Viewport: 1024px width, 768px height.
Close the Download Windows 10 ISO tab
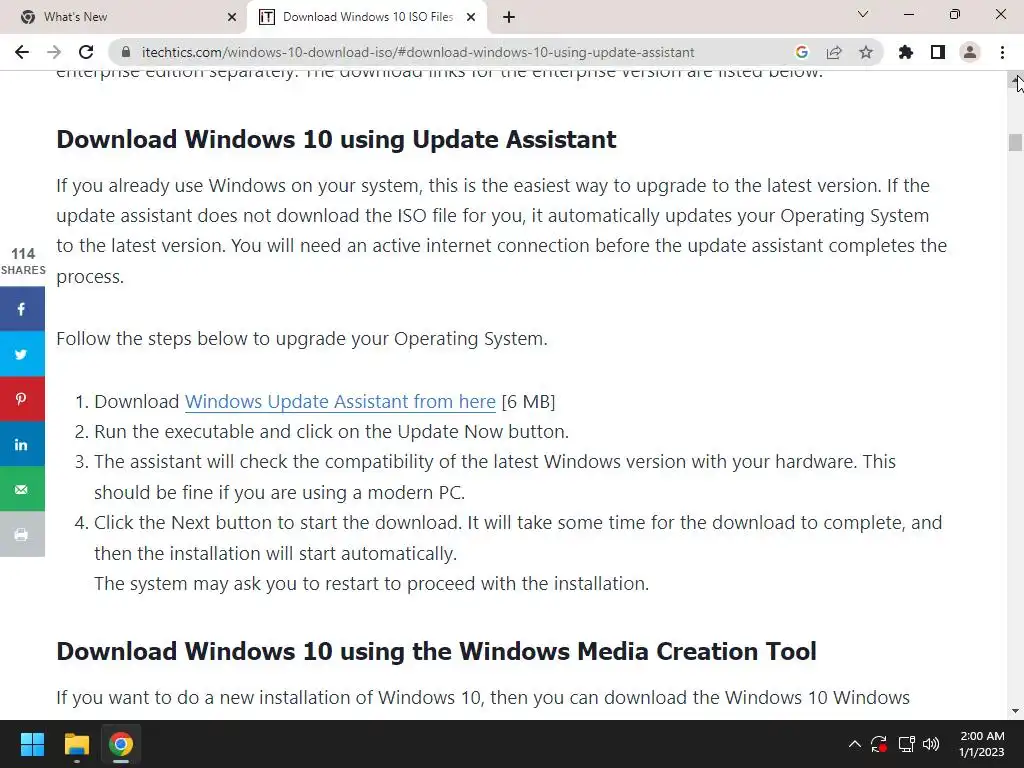471,18
